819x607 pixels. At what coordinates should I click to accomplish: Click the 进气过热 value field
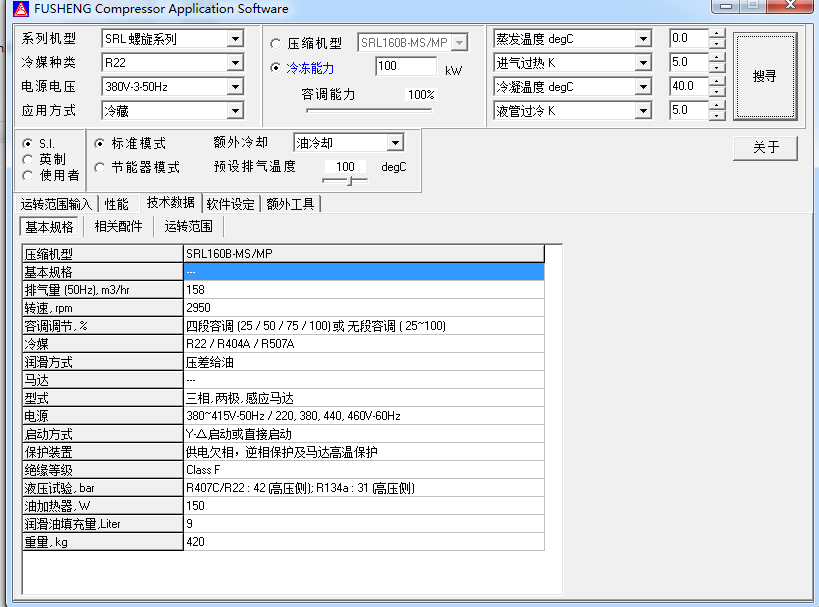pyautogui.click(x=688, y=62)
